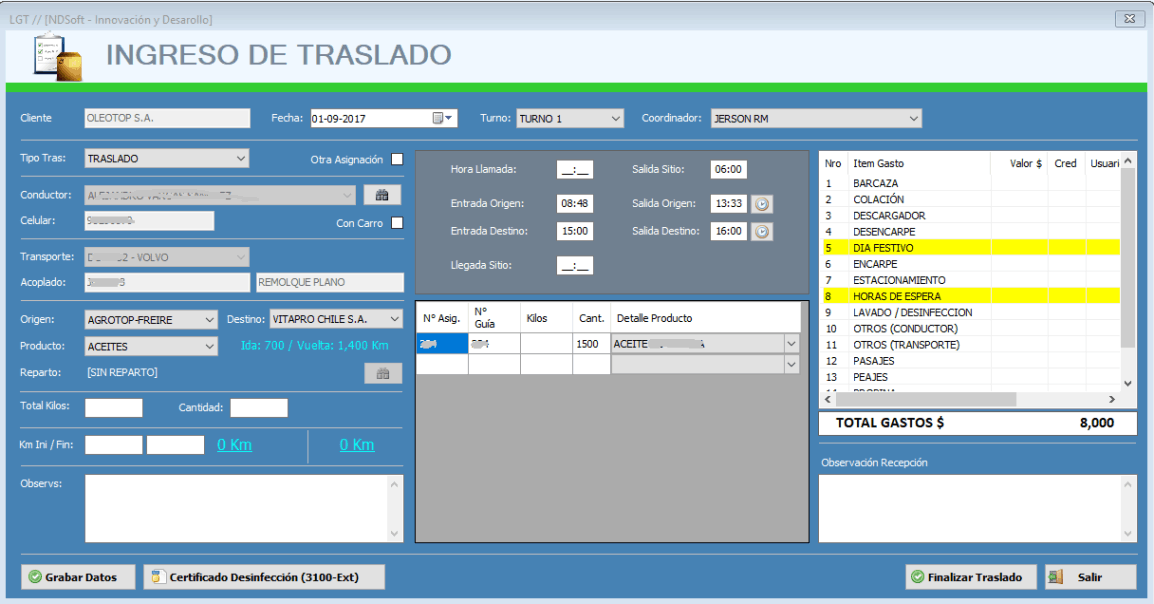Click the Grabar Datos button
The height and width of the screenshot is (604, 1154).
tap(78, 577)
